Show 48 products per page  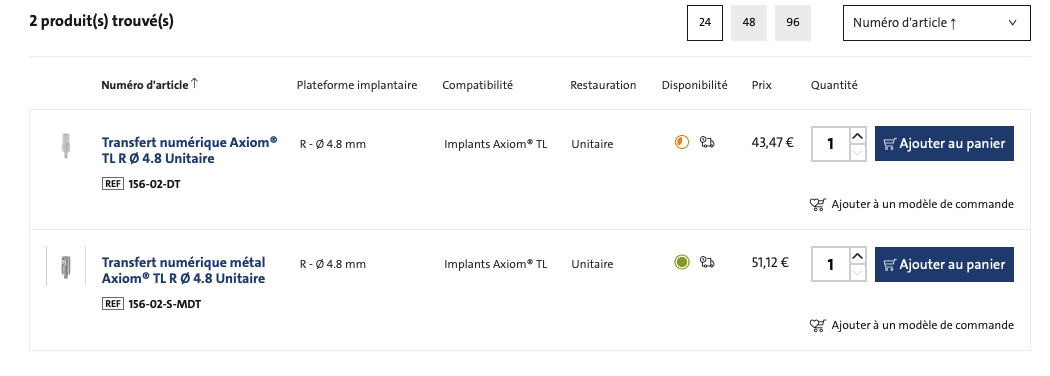coord(749,23)
